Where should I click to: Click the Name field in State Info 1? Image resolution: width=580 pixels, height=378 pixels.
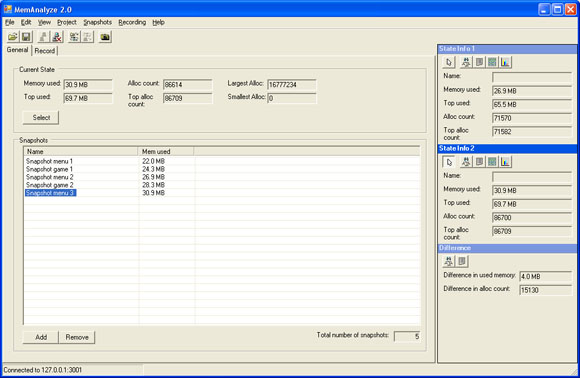(532, 77)
